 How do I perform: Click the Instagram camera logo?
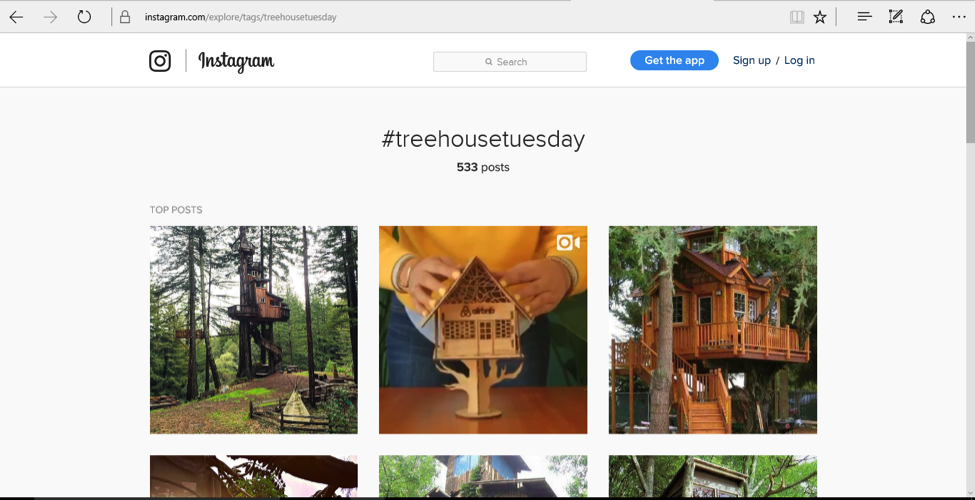[x=160, y=61]
